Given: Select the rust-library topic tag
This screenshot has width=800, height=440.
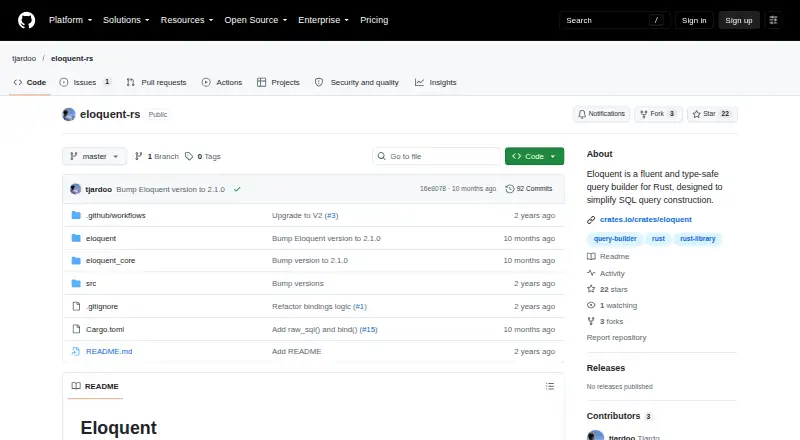Looking at the screenshot, I should [x=697, y=238].
